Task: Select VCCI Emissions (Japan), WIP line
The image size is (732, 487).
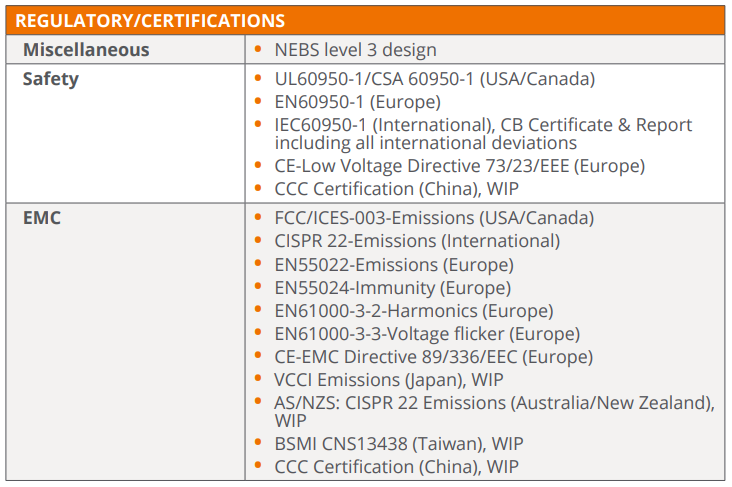Action: 388,380
